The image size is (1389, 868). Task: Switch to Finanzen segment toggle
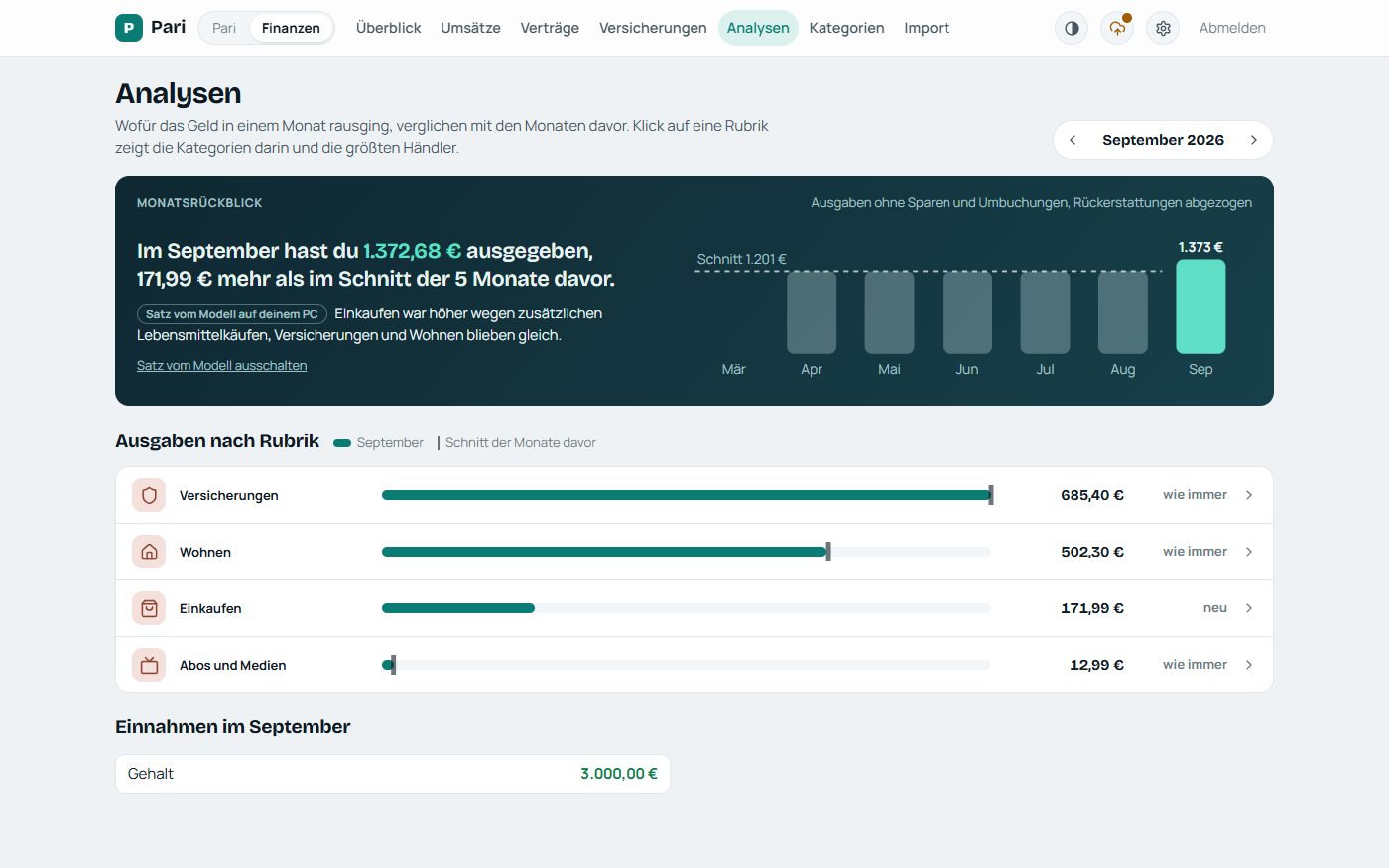coord(291,28)
